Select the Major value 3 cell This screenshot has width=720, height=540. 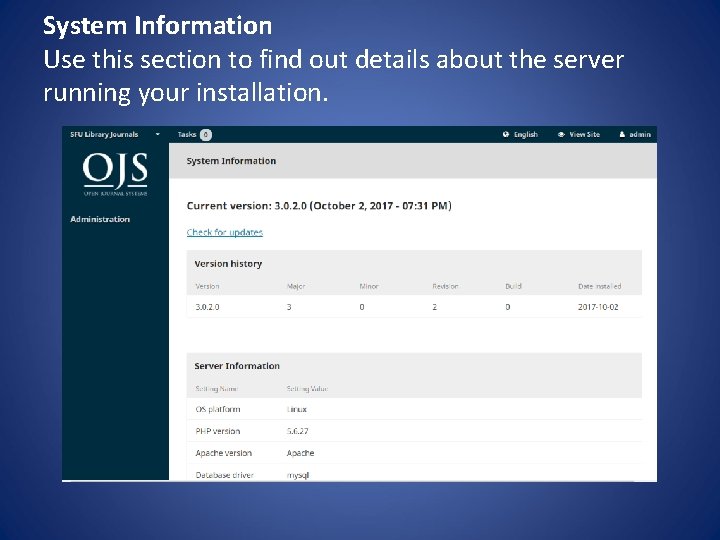coord(289,307)
